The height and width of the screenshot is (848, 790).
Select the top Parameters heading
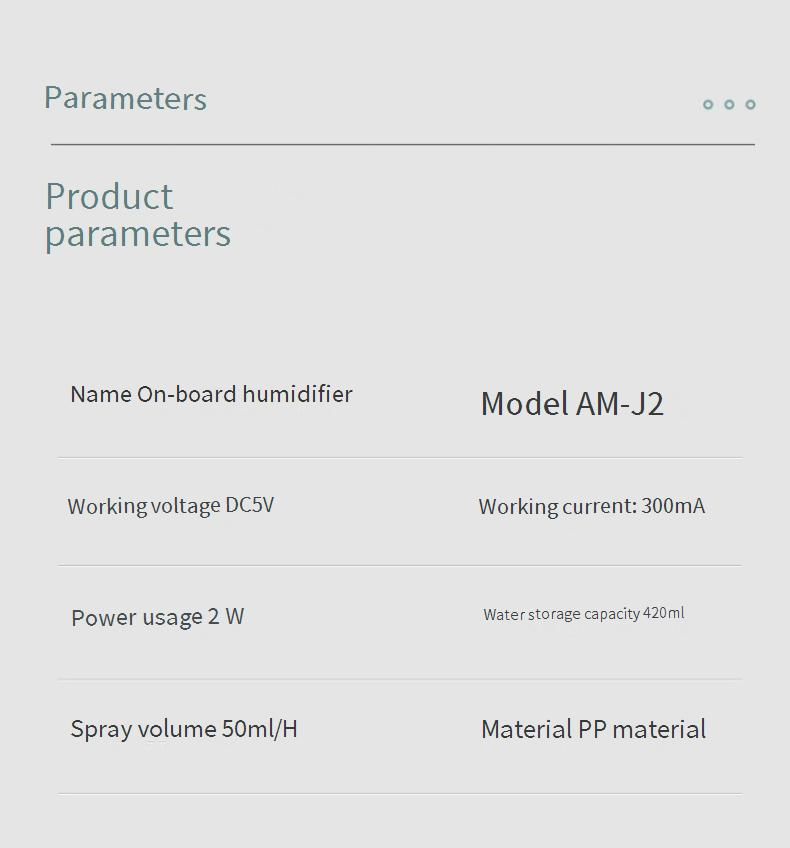pyautogui.click(x=125, y=98)
